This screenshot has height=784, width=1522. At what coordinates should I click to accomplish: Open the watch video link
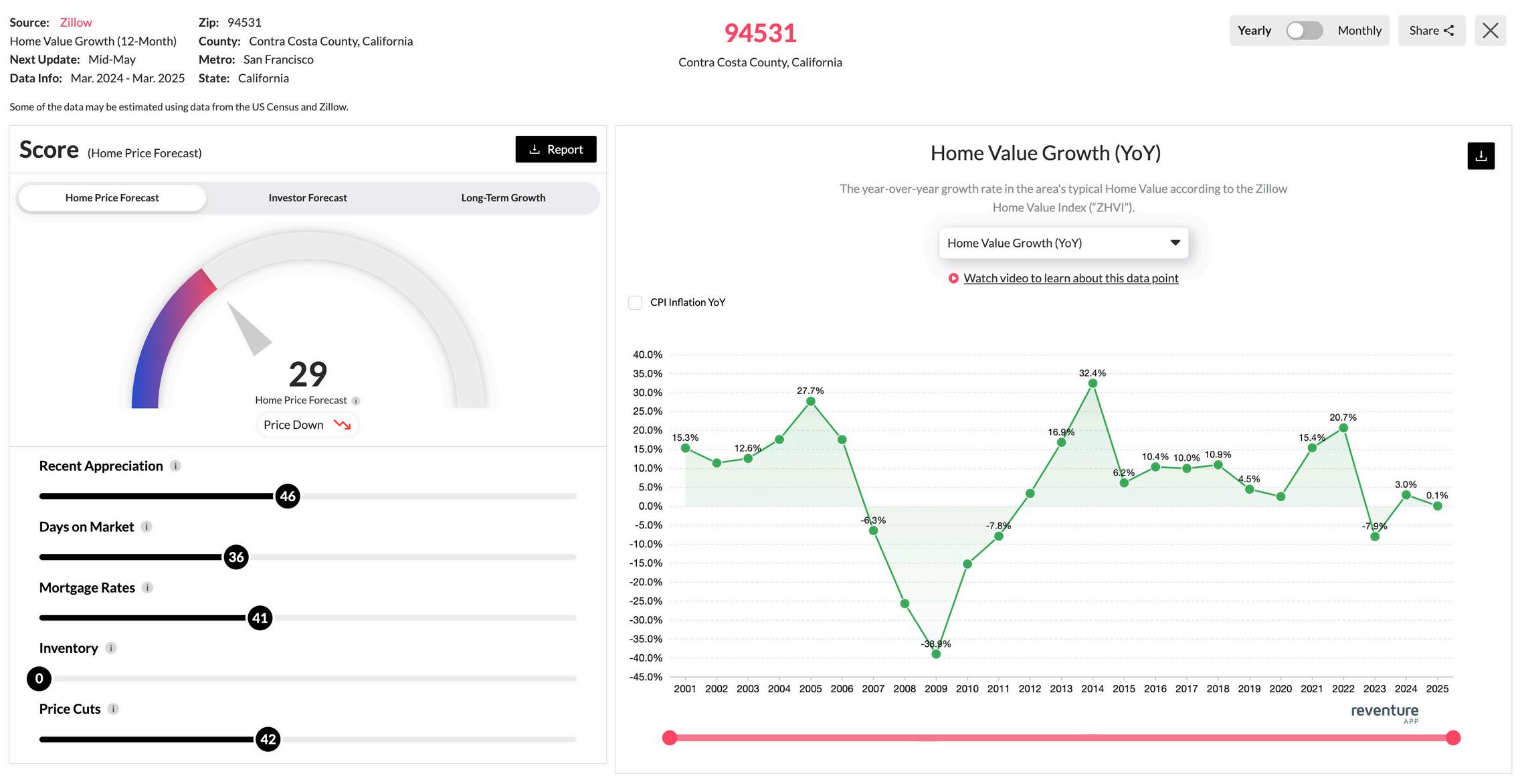coord(1070,278)
